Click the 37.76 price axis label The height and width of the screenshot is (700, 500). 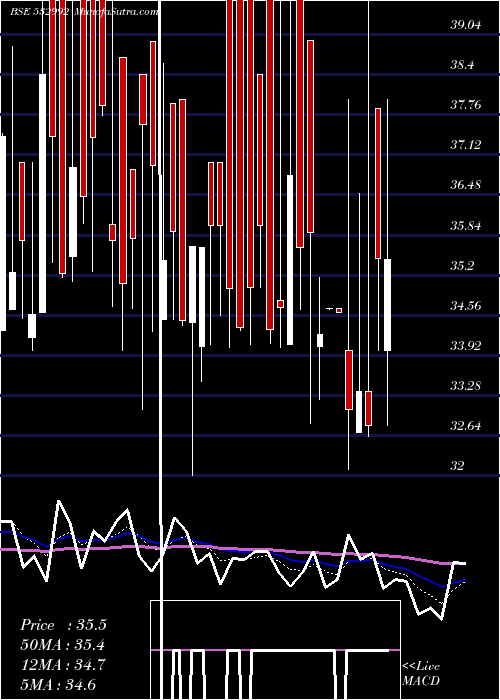click(x=466, y=105)
